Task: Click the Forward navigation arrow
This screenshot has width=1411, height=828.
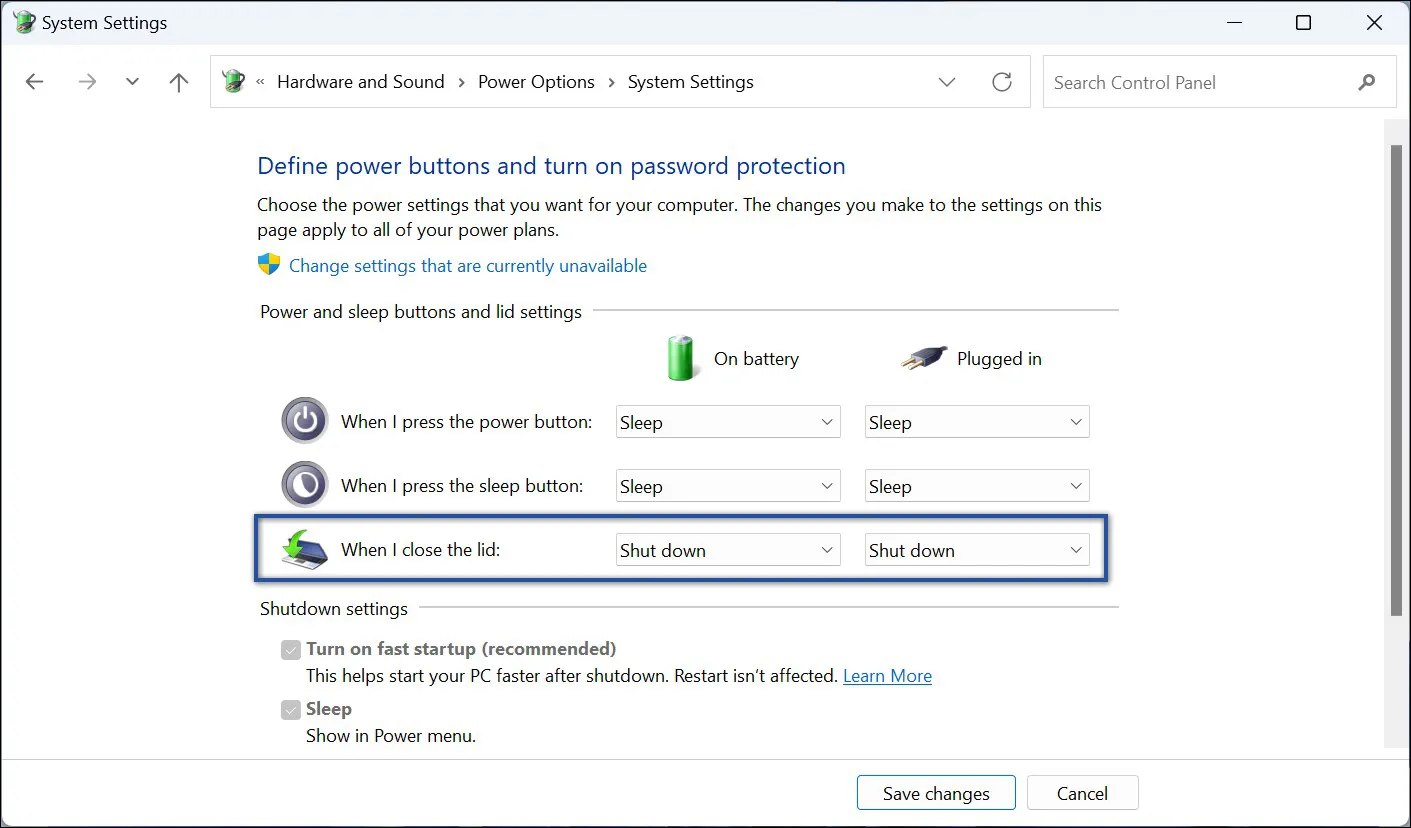Action: pos(87,82)
